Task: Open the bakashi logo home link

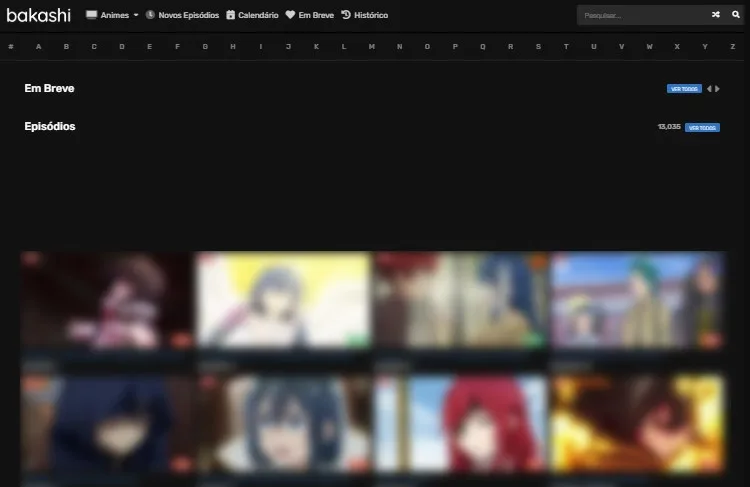Action: coord(39,15)
